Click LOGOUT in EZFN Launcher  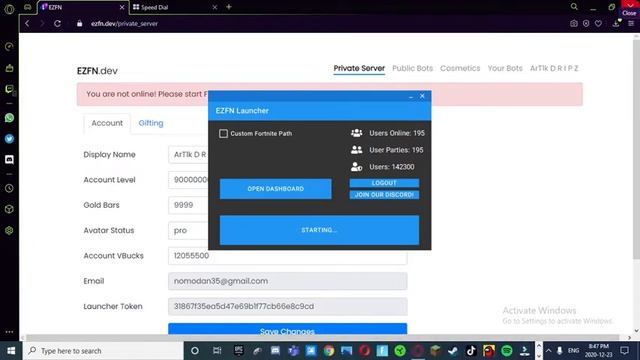tap(384, 183)
